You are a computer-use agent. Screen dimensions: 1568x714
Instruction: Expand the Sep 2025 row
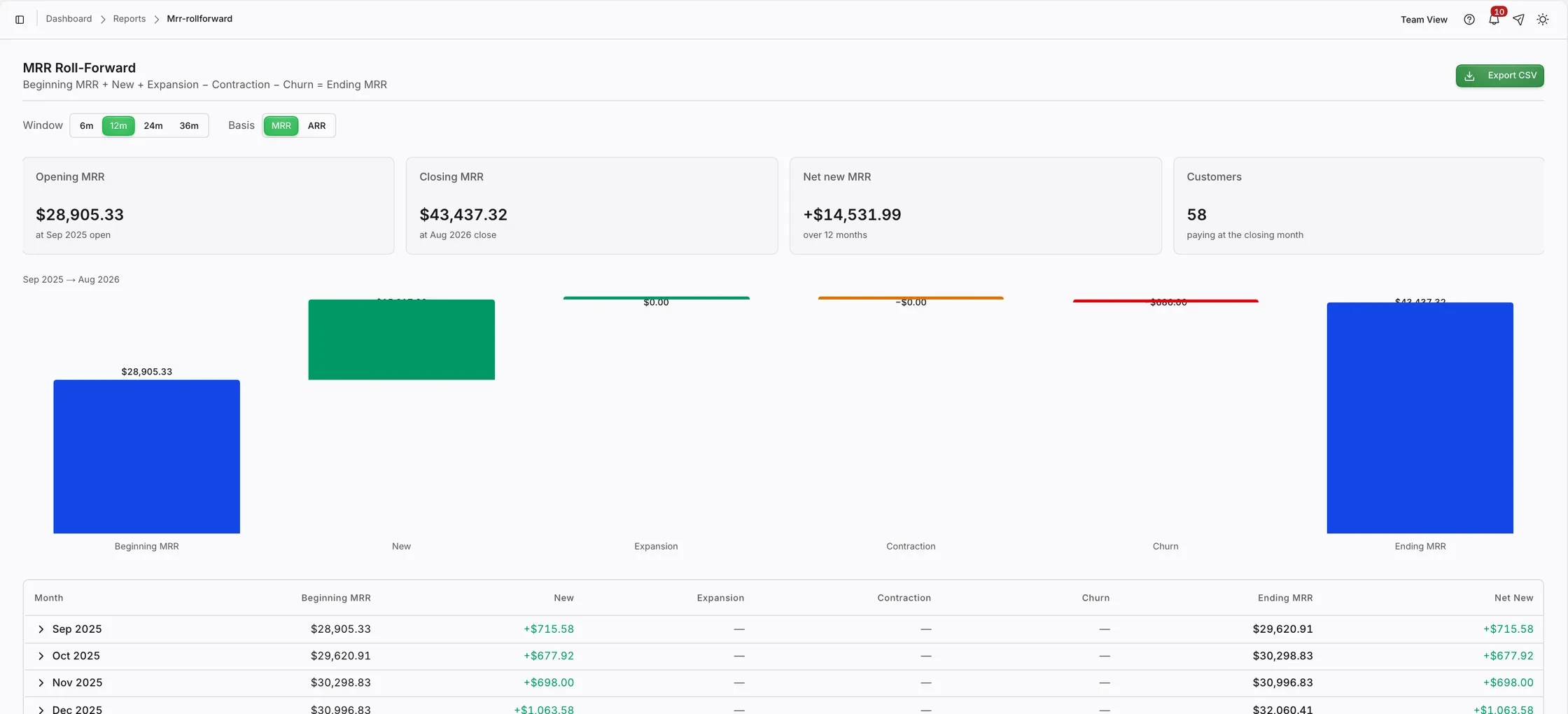(41, 629)
